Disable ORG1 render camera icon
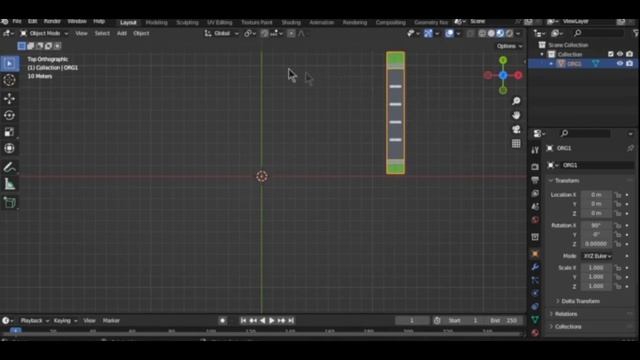640x360 pixels. click(x=629, y=63)
